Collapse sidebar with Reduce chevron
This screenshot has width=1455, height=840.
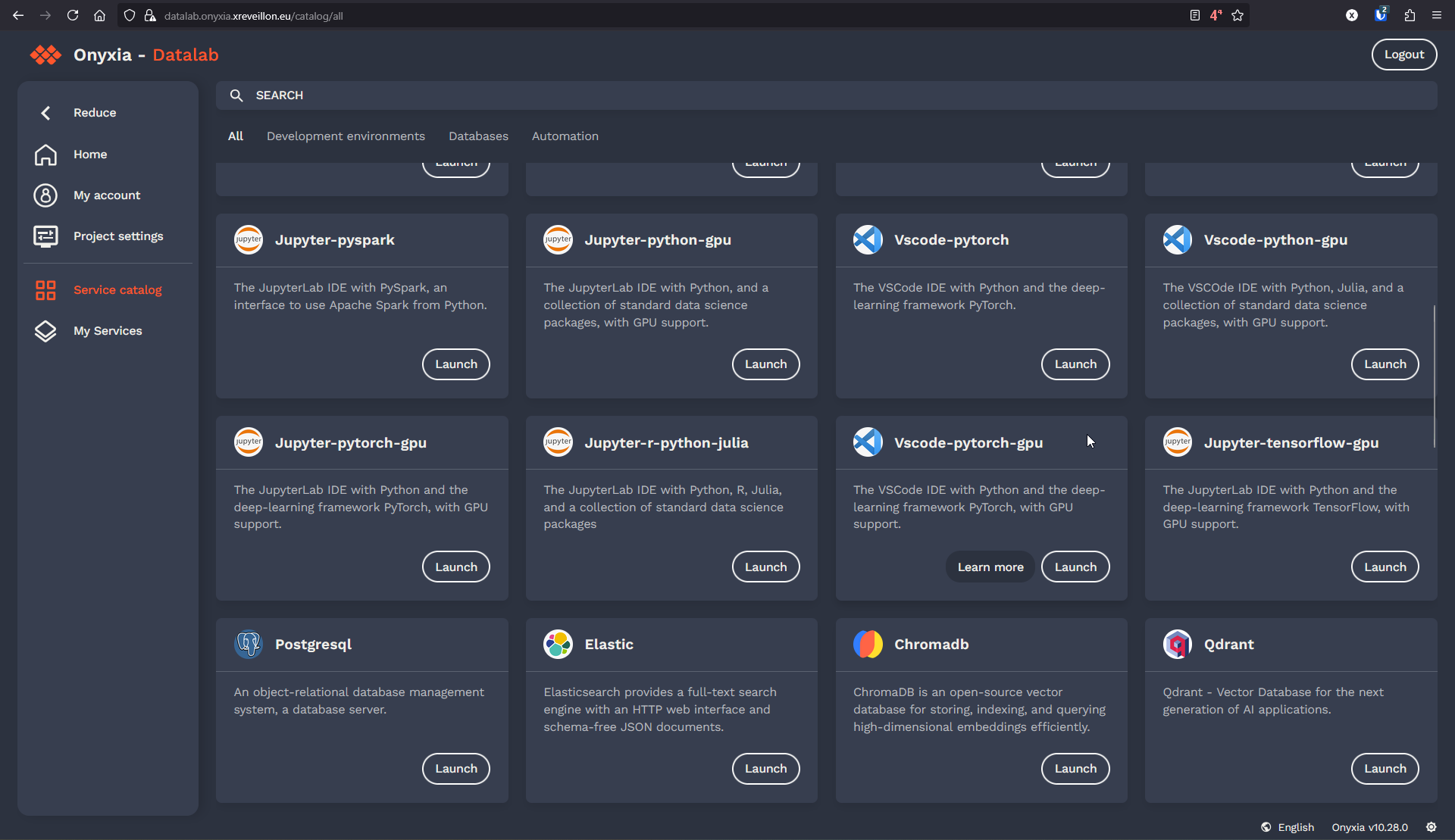point(45,113)
